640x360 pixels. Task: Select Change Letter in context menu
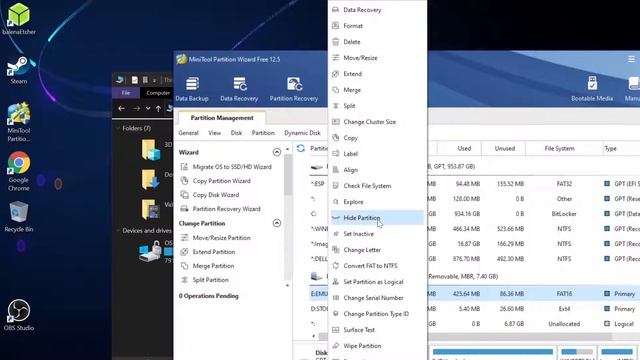click(x=377, y=250)
